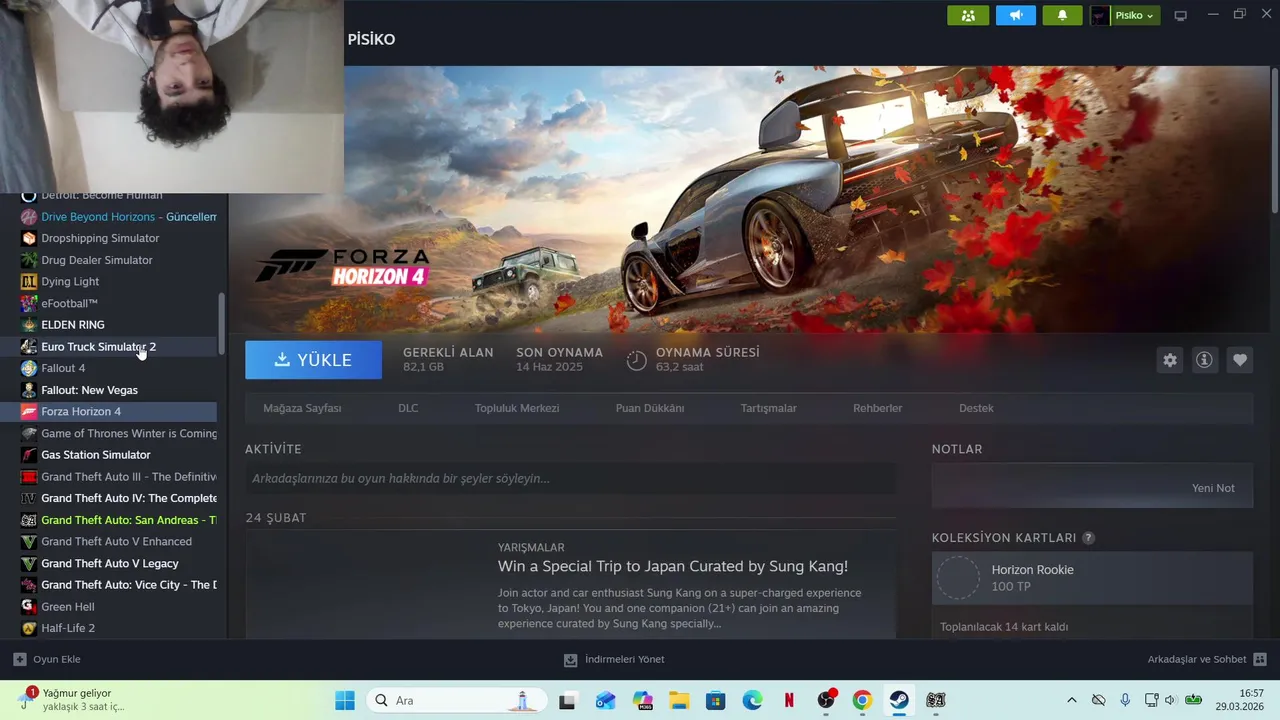The width and height of the screenshot is (1280, 720).
Task: Add Forza Horizon 4 to favorites heart
Action: click(x=1240, y=360)
